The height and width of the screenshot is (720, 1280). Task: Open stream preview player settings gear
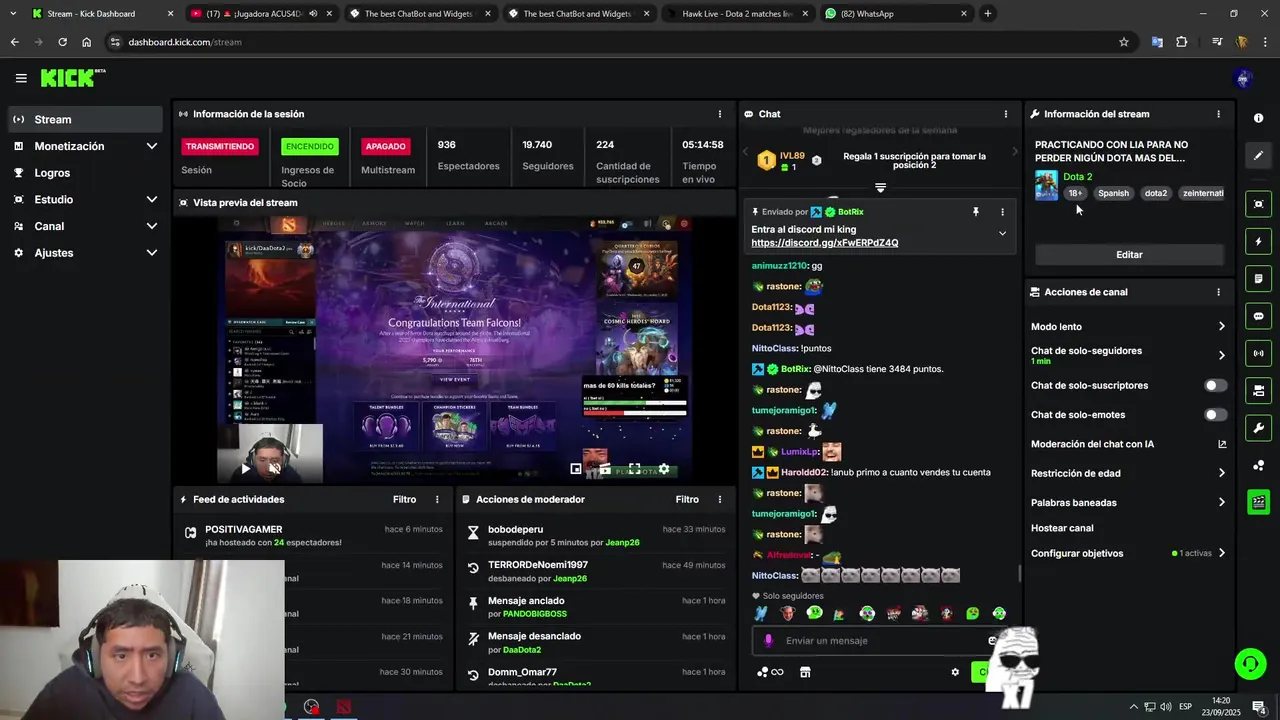pyautogui.click(x=663, y=468)
